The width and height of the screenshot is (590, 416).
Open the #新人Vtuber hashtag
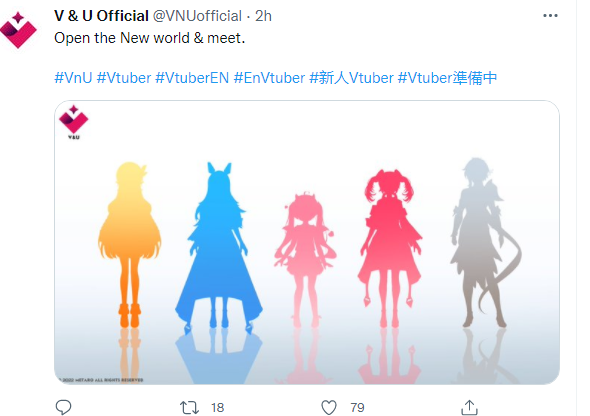coord(351,78)
